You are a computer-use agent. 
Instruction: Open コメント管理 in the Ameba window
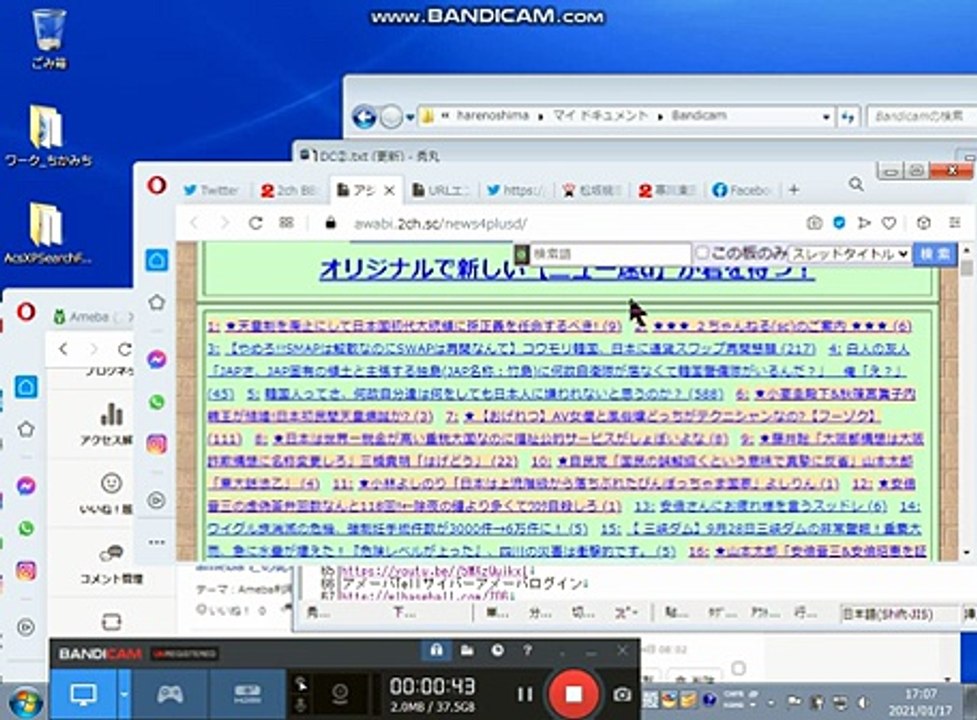tap(111, 565)
